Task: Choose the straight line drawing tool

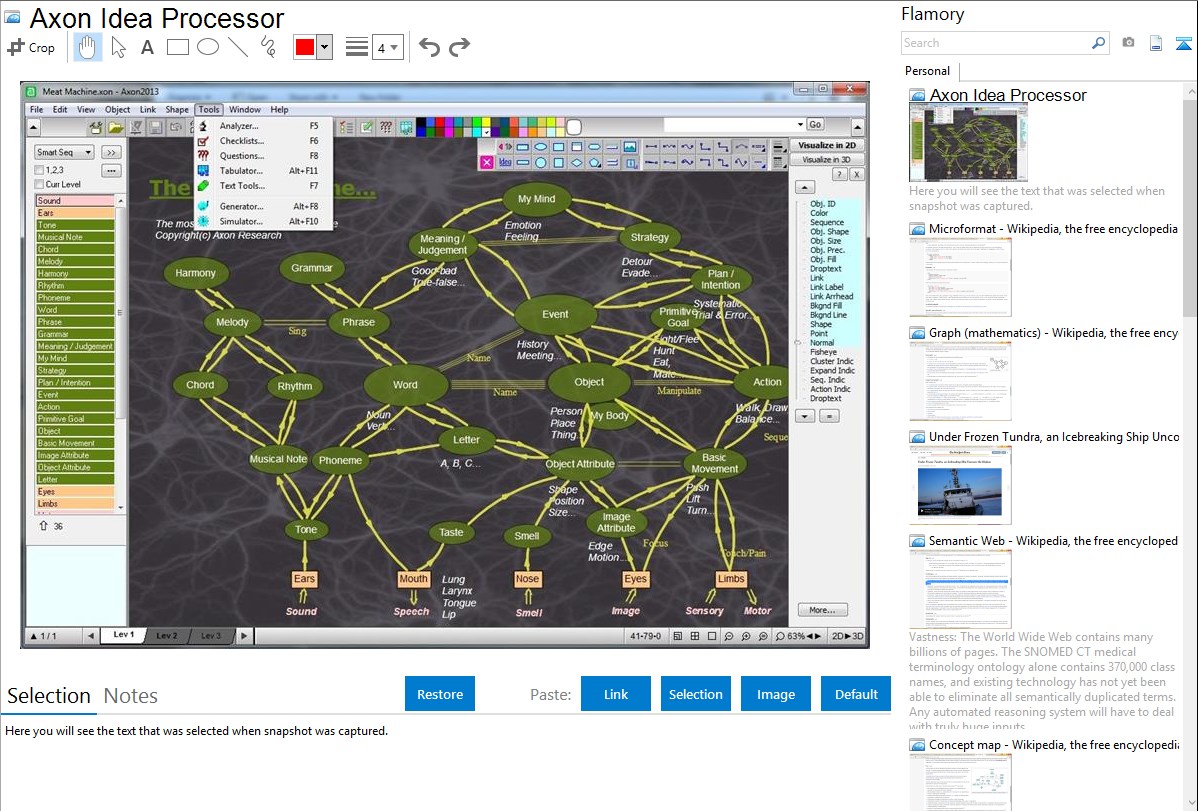Action: [x=238, y=47]
